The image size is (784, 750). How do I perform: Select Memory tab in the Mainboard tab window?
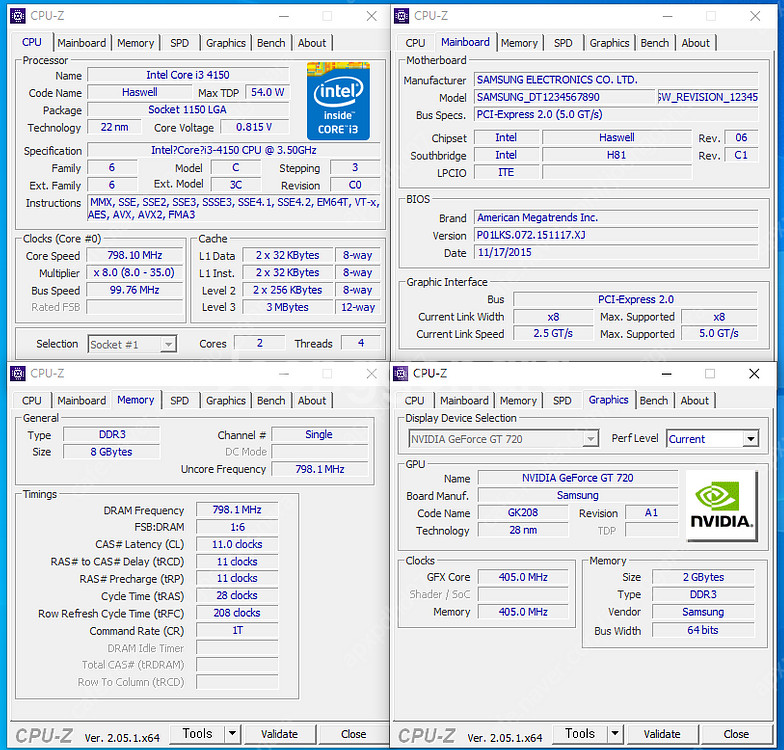[519, 43]
